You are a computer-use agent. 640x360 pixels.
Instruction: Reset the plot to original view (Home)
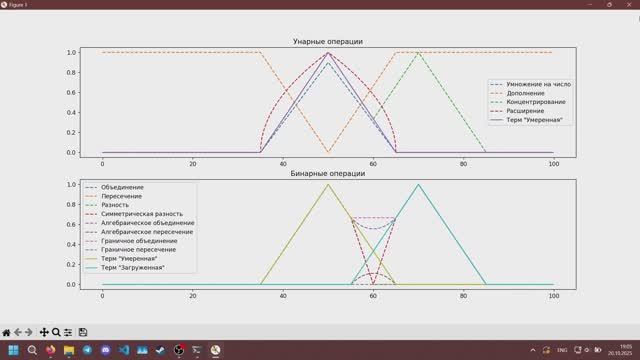coord(6,333)
